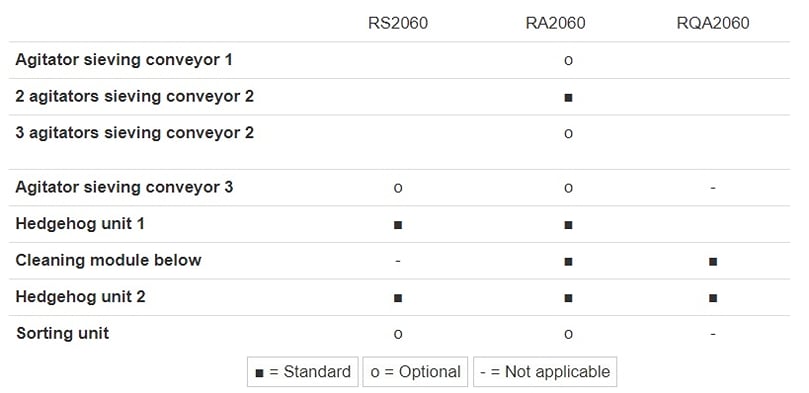Click the optional marker for 3 agitators sieving conveyor 2
The width and height of the screenshot is (809, 393).
(568, 134)
